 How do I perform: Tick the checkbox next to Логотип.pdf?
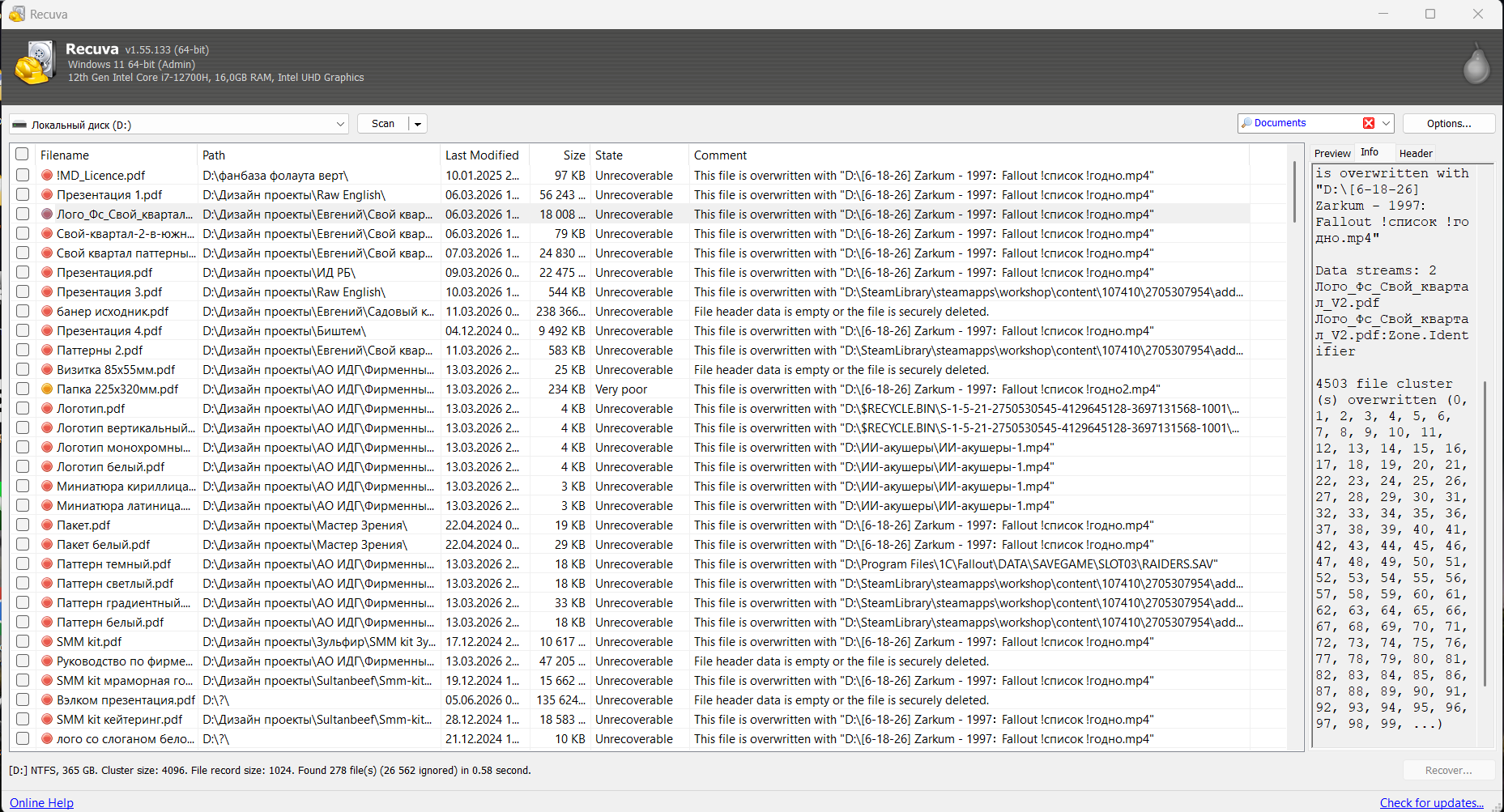[x=23, y=409]
